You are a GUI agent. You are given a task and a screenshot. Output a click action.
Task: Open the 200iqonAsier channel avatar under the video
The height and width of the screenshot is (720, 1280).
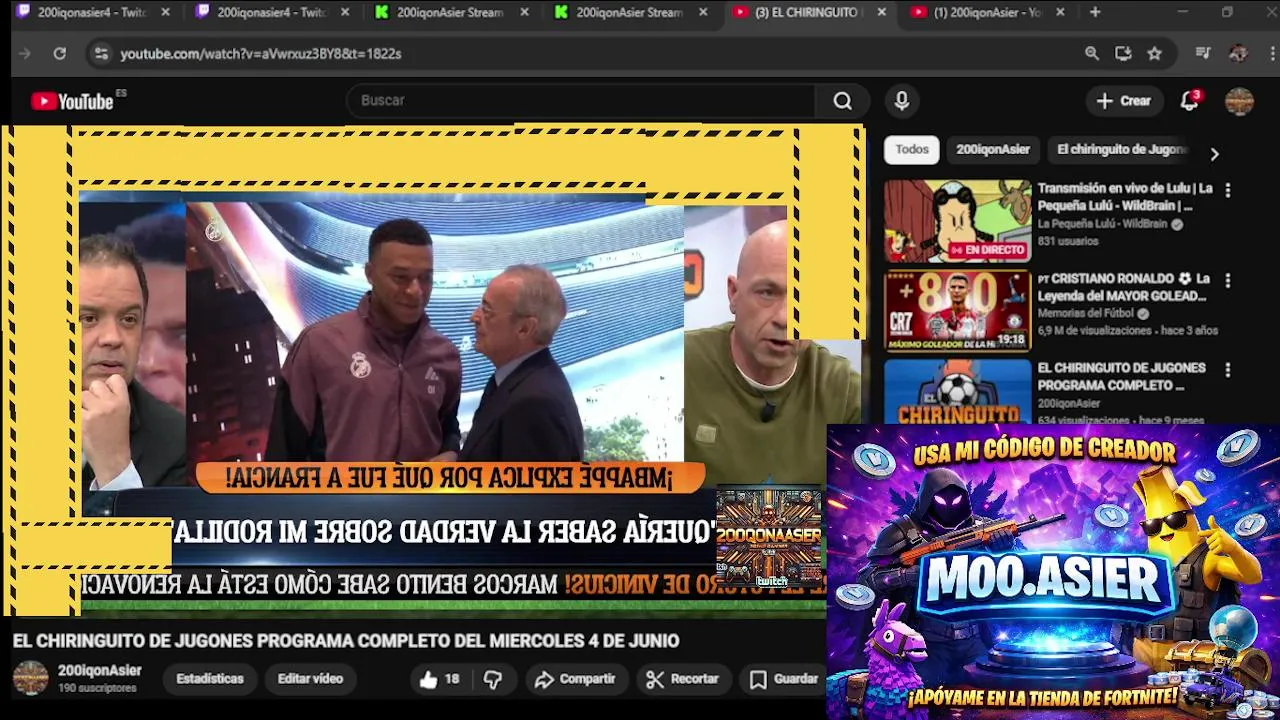click(x=30, y=678)
